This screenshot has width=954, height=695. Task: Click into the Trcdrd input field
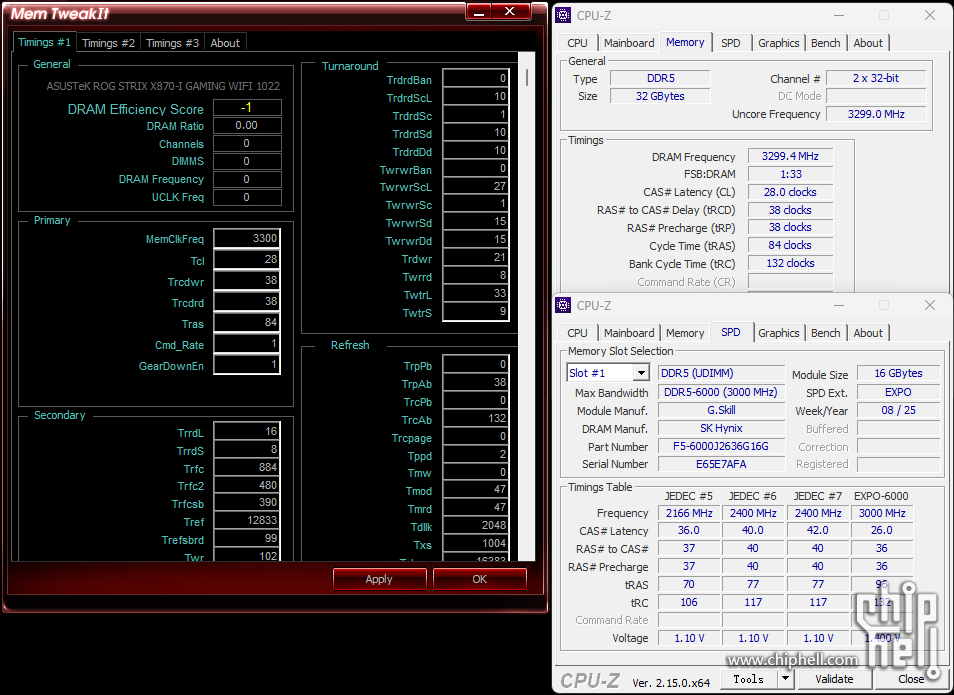247,302
